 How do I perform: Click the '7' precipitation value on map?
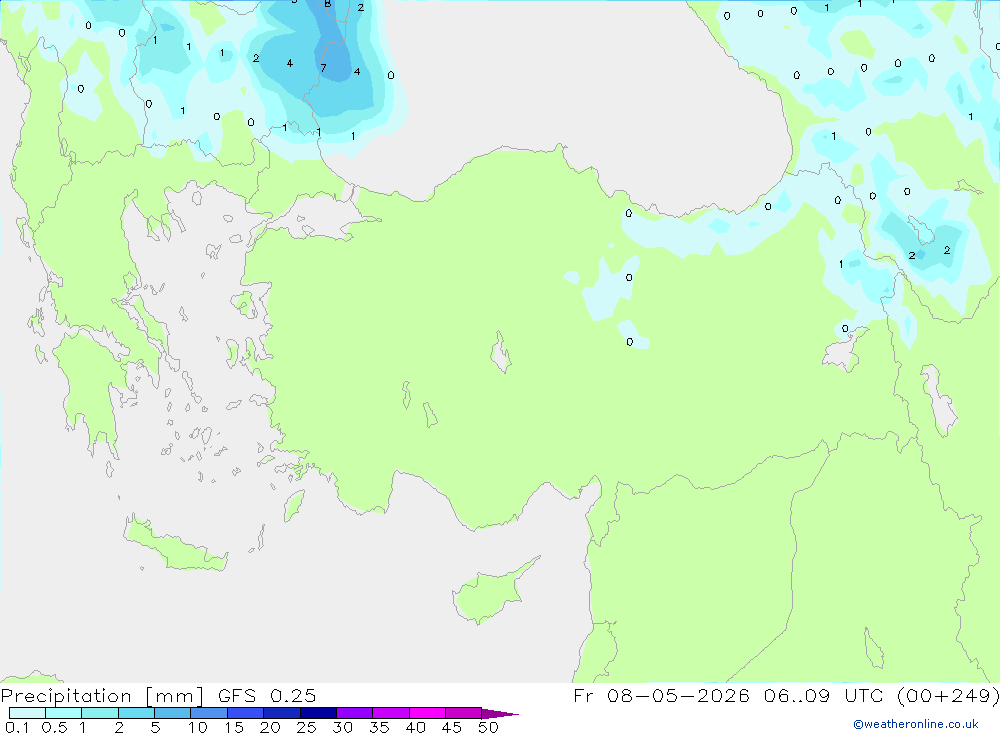click(x=323, y=68)
